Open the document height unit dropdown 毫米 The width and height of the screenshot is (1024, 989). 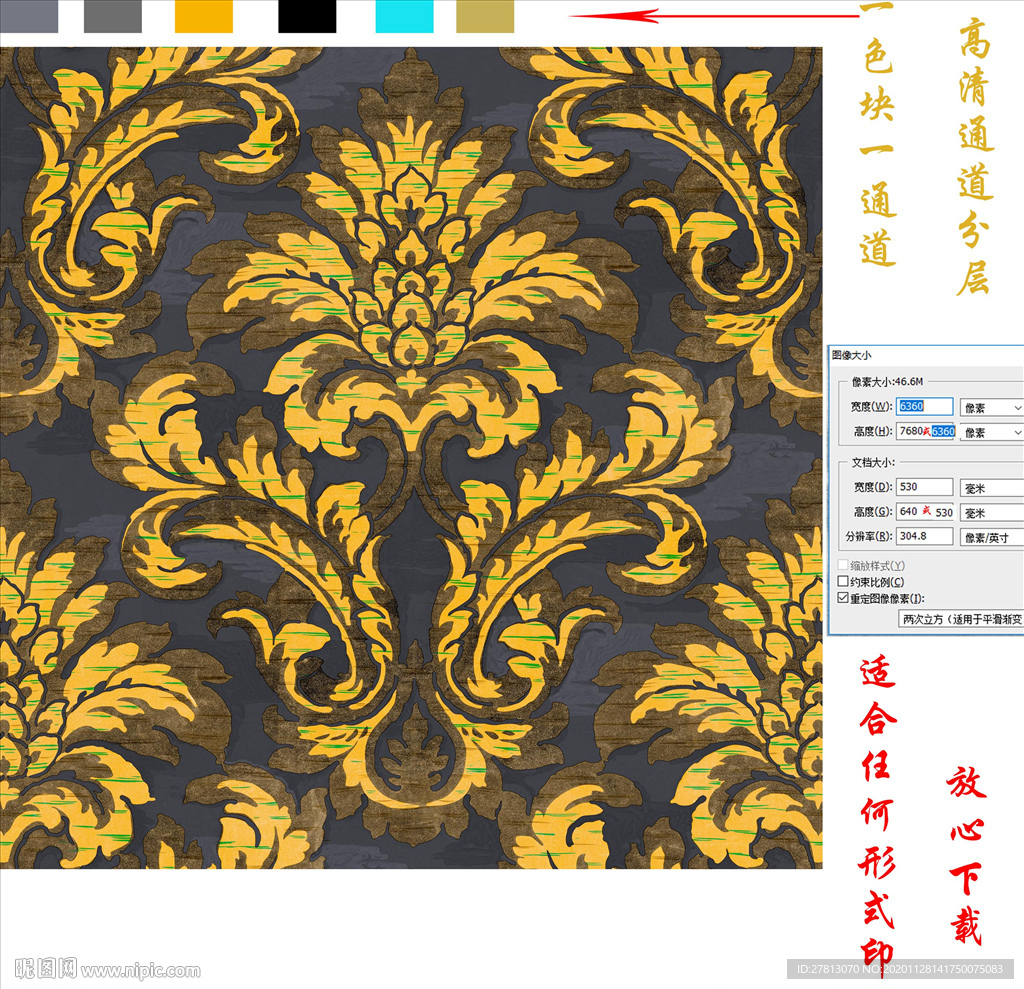pos(991,513)
